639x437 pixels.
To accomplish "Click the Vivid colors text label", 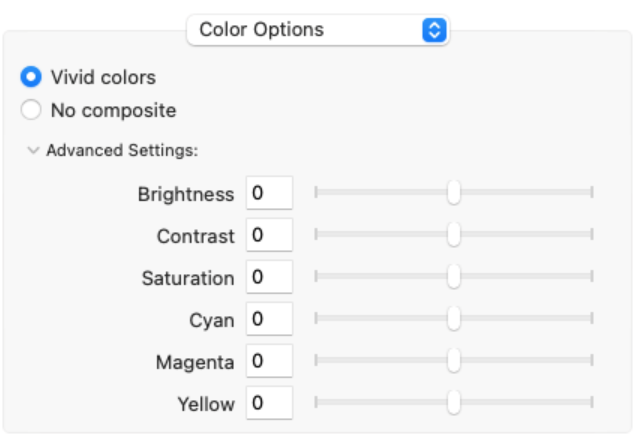I will pyautogui.click(x=103, y=77).
